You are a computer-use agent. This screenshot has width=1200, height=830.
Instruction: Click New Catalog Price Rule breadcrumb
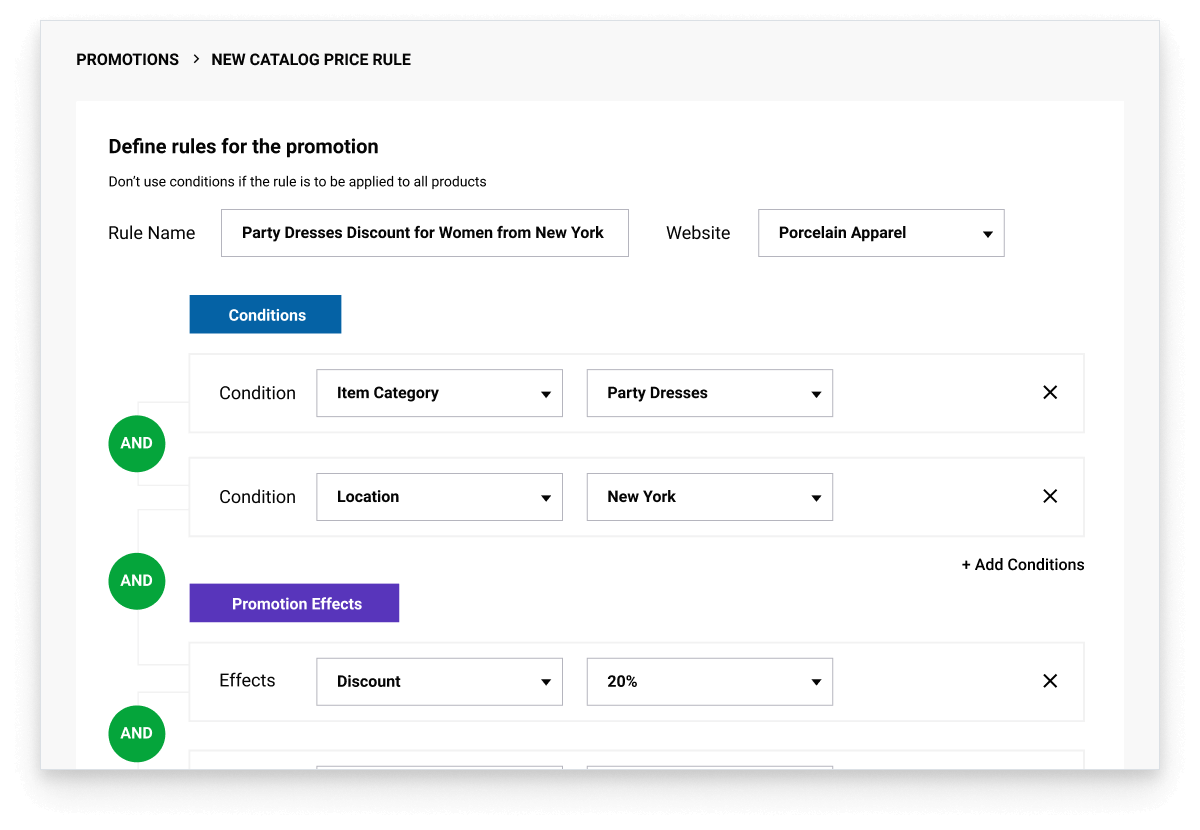click(x=311, y=60)
